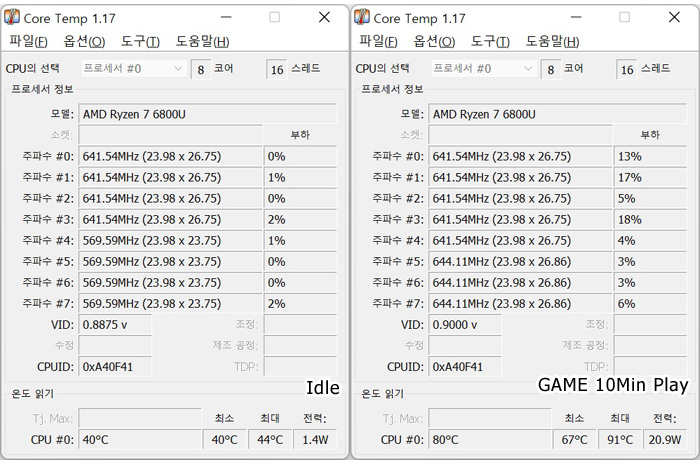
Task: Open 옵션(O) menu in right window
Action: point(434,41)
